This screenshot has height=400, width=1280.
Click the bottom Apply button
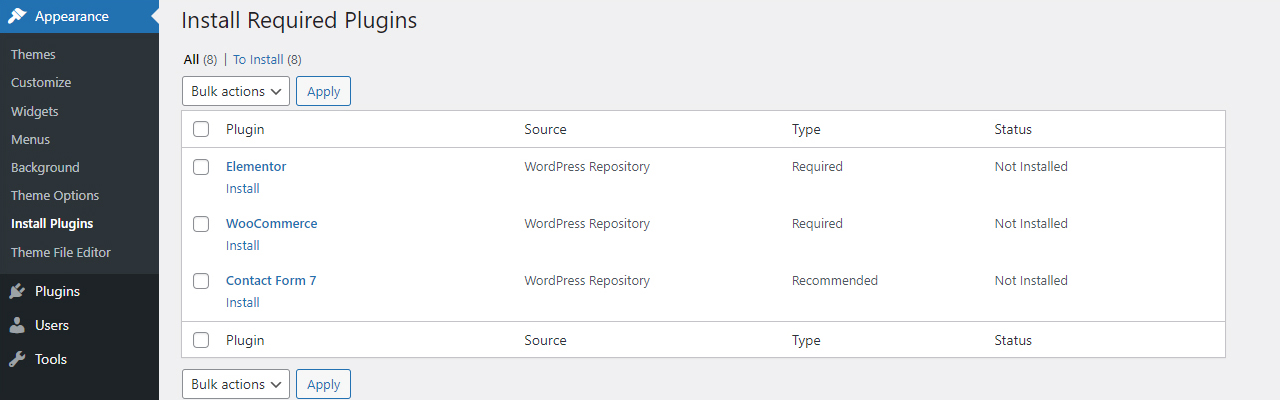323,384
